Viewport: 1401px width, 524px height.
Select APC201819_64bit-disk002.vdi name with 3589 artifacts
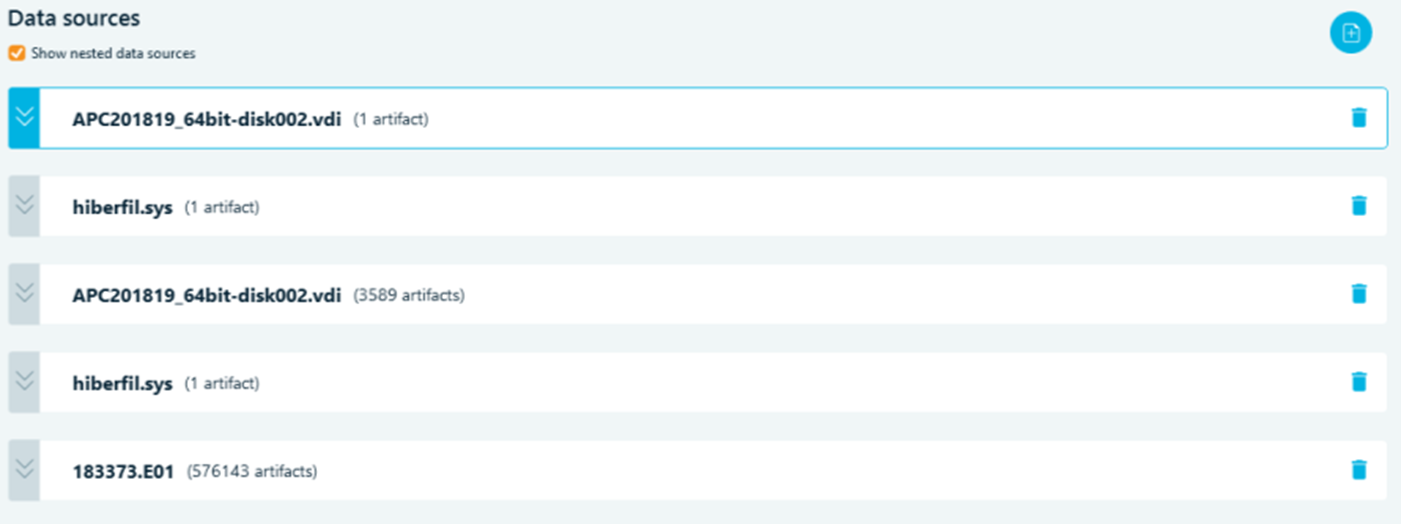(207, 295)
